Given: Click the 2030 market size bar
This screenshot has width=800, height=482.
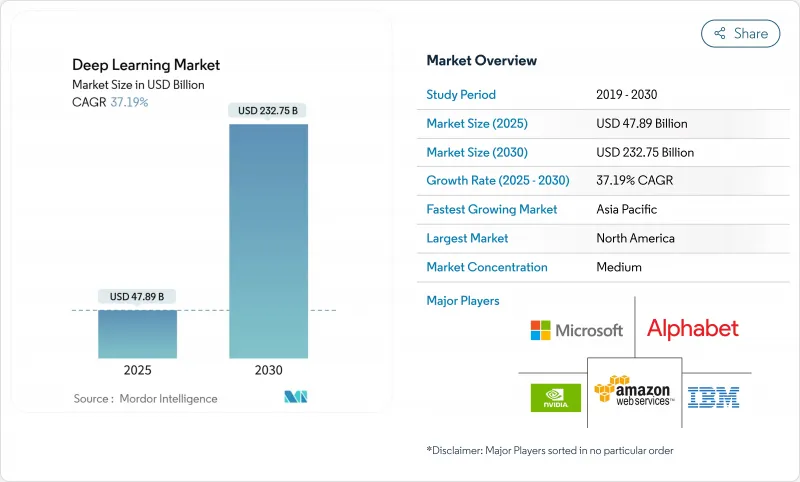Looking at the screenshot, I should (269, 241).
